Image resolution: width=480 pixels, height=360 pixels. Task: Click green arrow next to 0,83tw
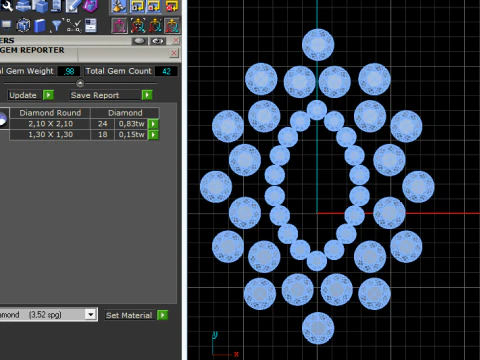pyautogui.click(x=153, y=124)
